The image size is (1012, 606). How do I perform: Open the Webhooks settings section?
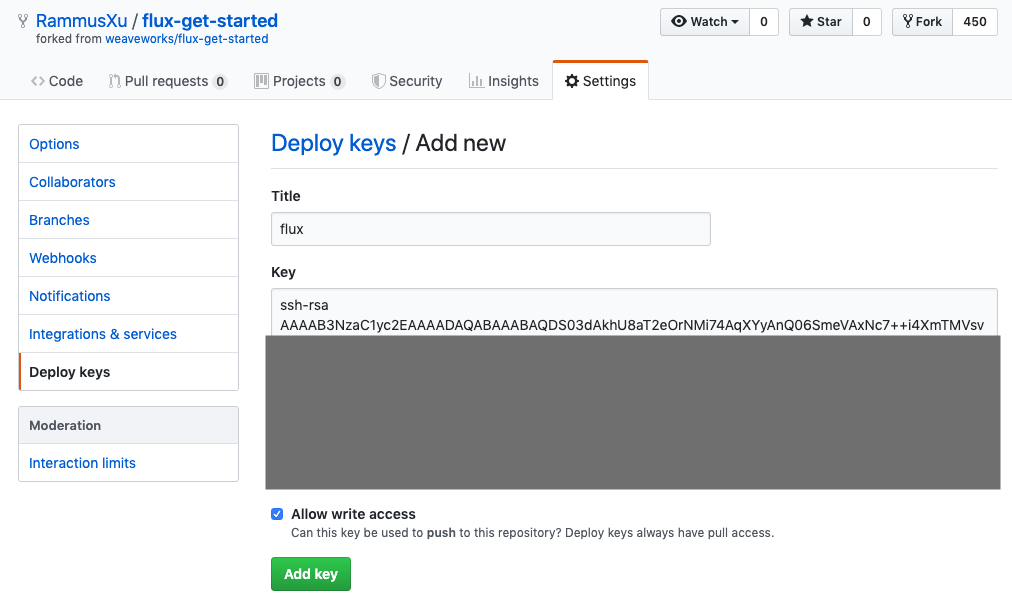pyautogui.click(x=63, y=258)
